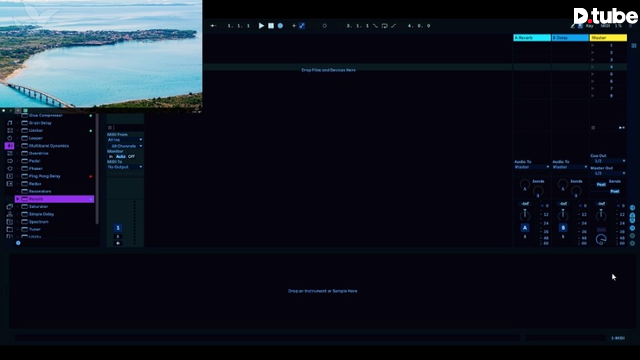640x360 pixels.
Task: Toggle the MIDI track activator 1
Action: [x=118, y=228]
